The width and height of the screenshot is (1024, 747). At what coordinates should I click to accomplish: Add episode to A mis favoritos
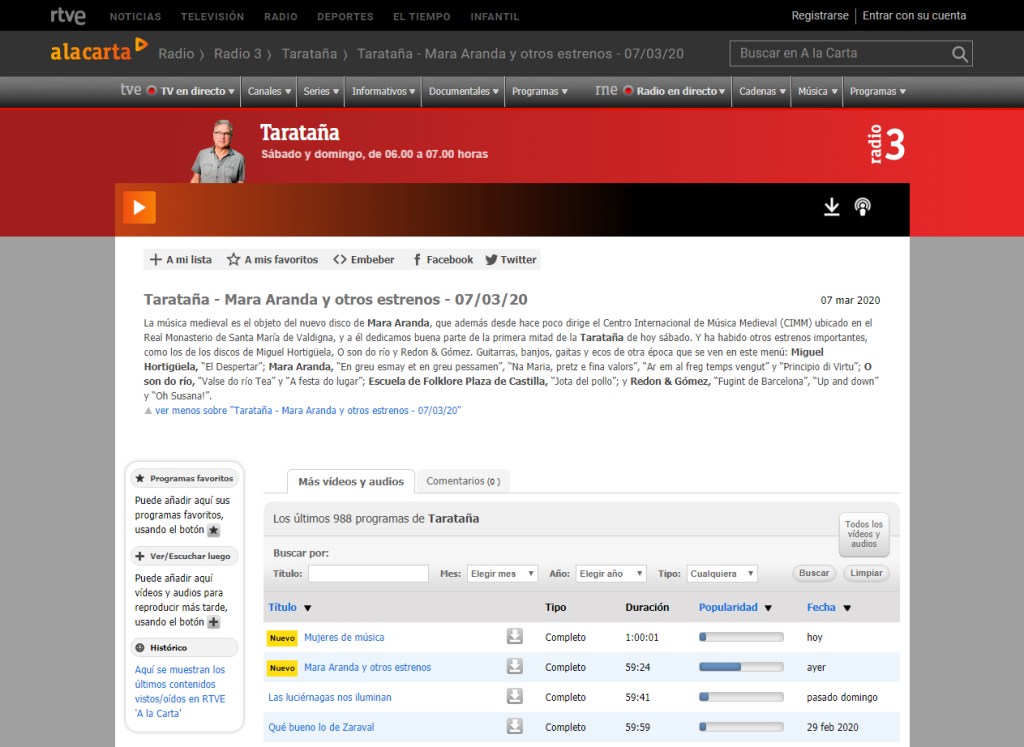point(272,260)
